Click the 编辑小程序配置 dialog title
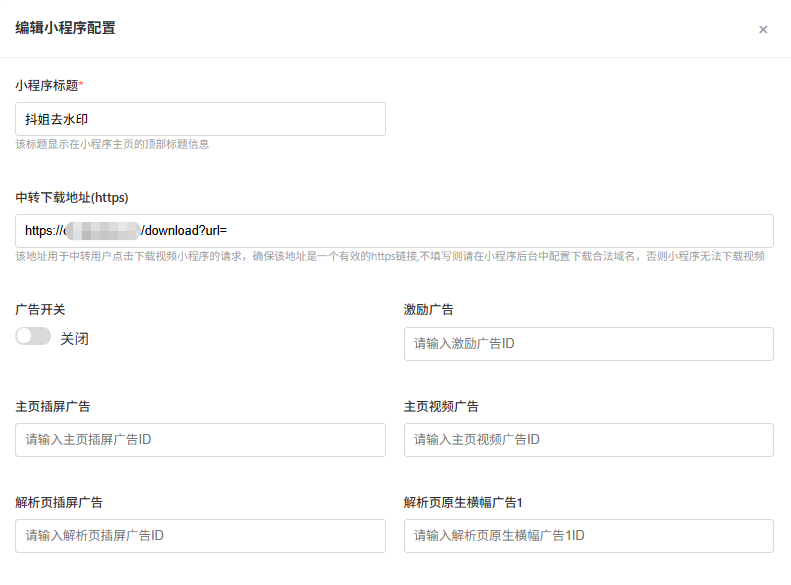Viewport: 791px width, 585px height. pyautogui.click(x=65, y=28)
